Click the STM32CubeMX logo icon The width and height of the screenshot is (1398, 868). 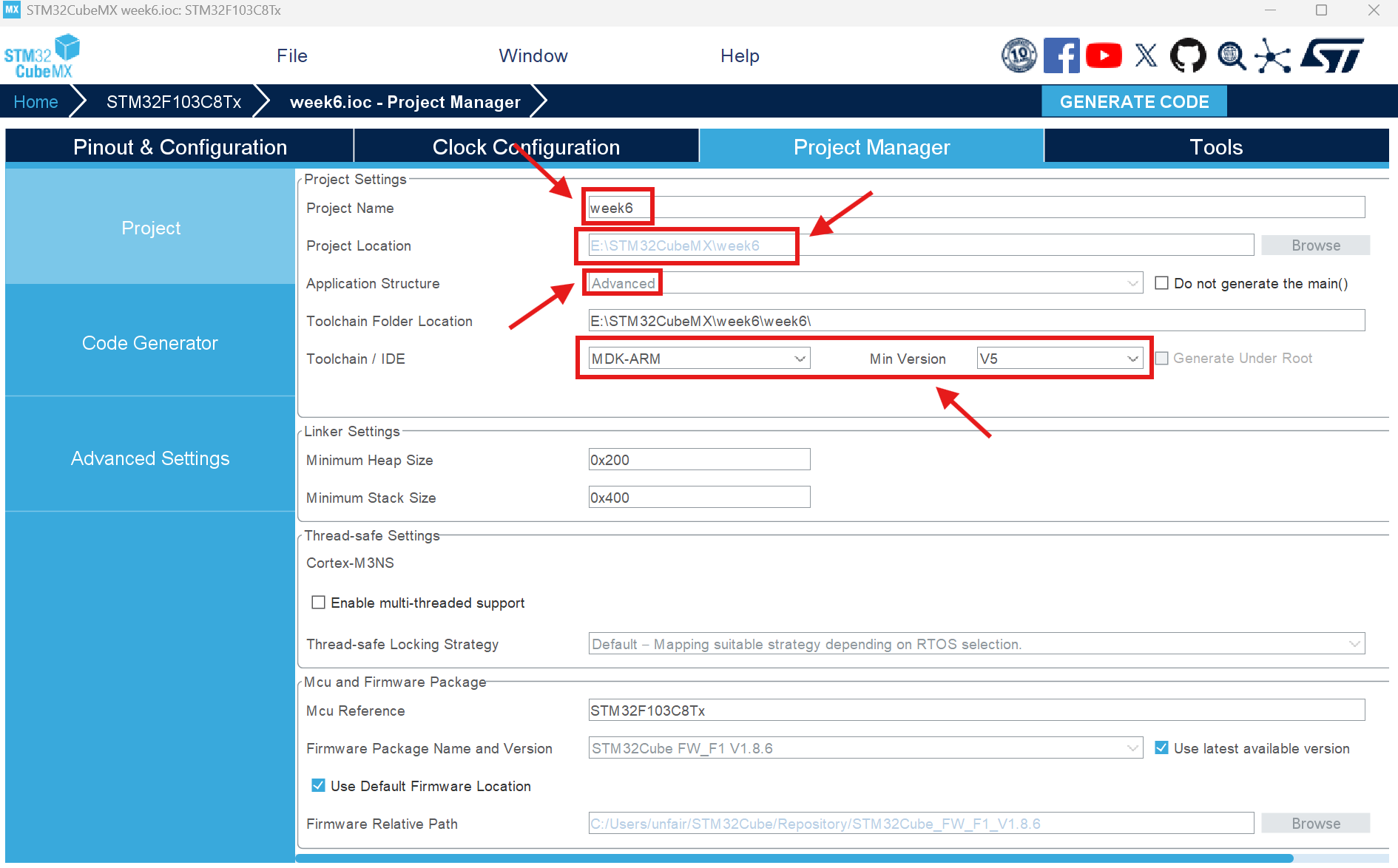tap(41, 55)
